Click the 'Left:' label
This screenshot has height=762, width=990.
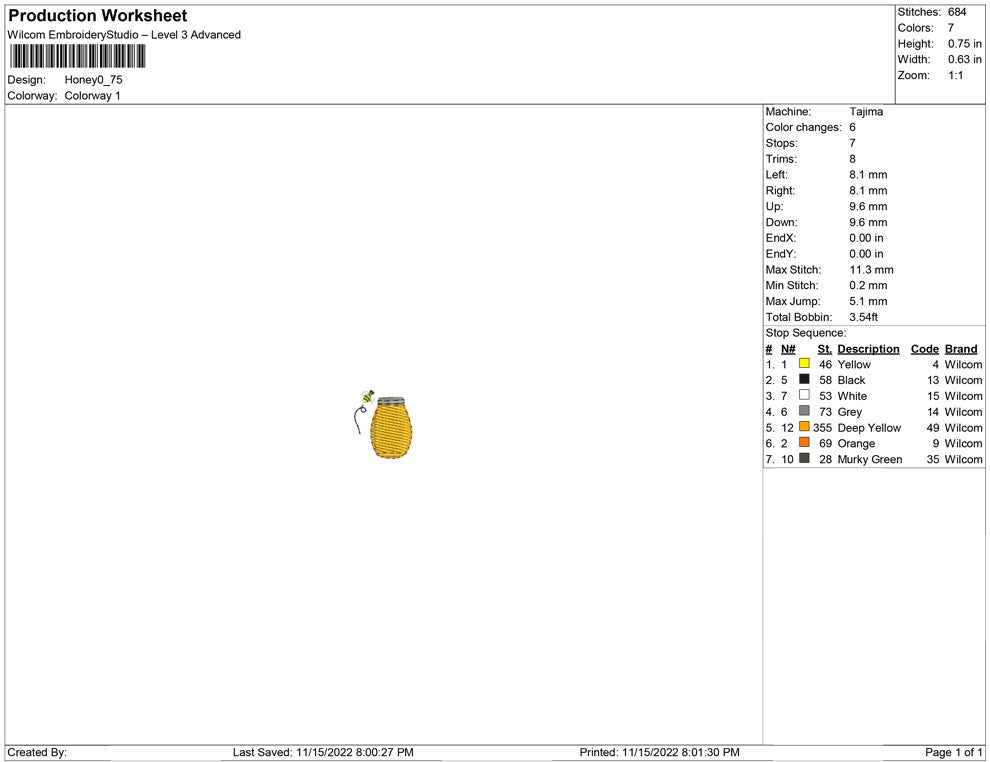pos(777,174)
